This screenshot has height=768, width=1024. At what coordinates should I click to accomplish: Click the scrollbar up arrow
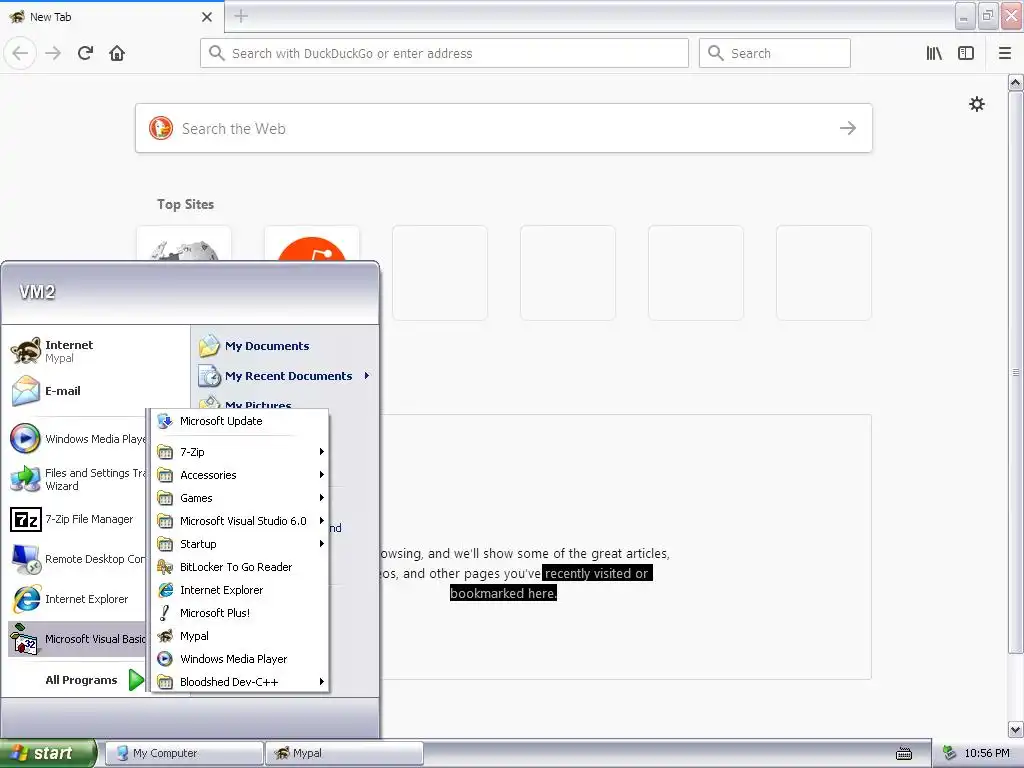[1016, 82]
